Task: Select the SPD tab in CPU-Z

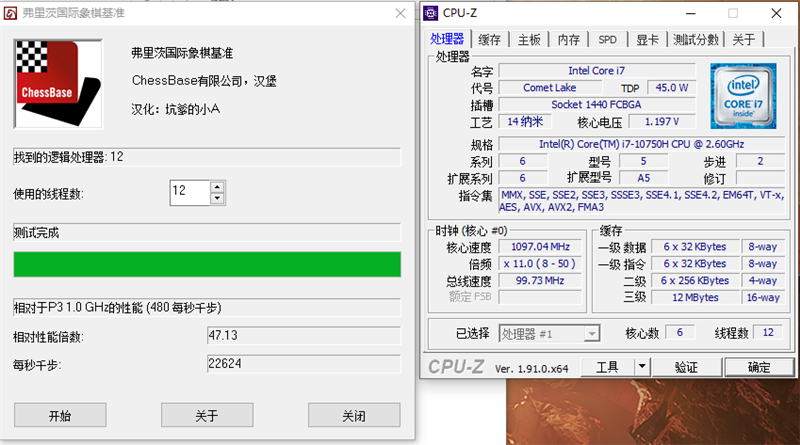Action: pos(608,39)
